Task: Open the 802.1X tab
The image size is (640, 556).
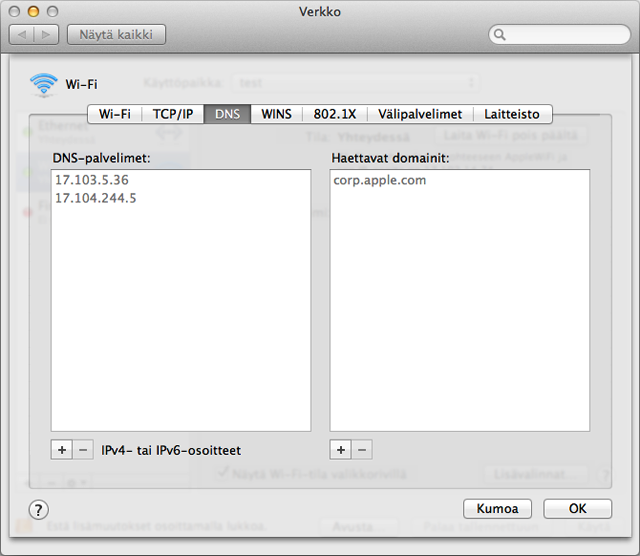Action: pos(335,114)
